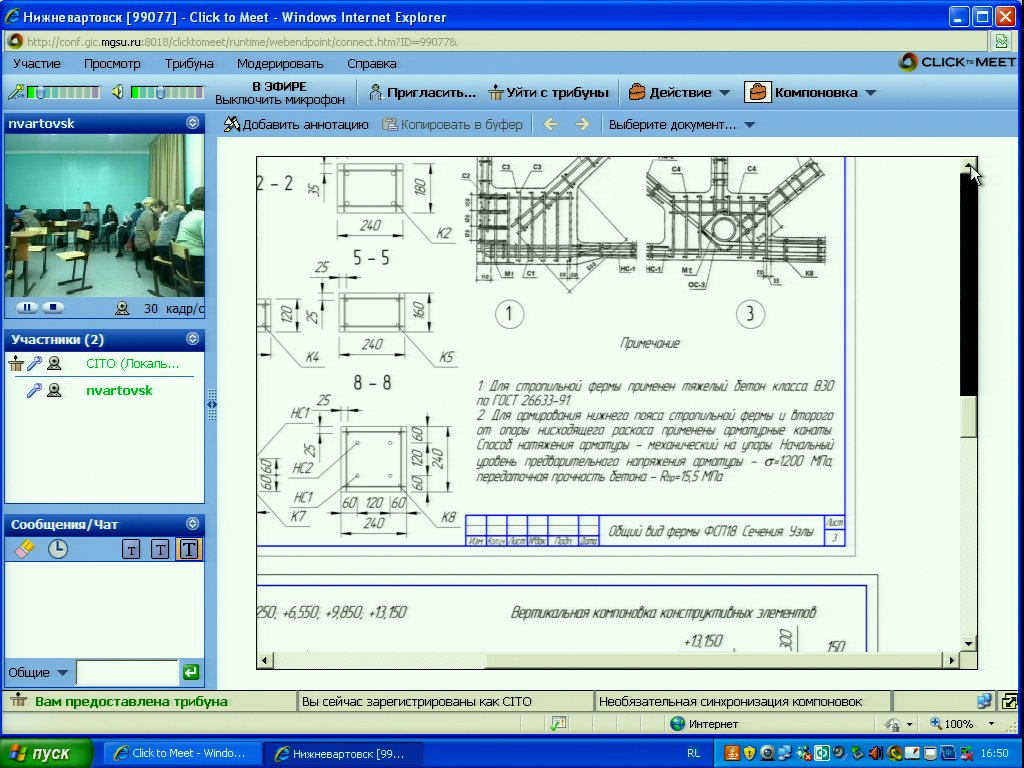Switch to Click to Meet - Windo... taskbar window

tap(182, 753)
